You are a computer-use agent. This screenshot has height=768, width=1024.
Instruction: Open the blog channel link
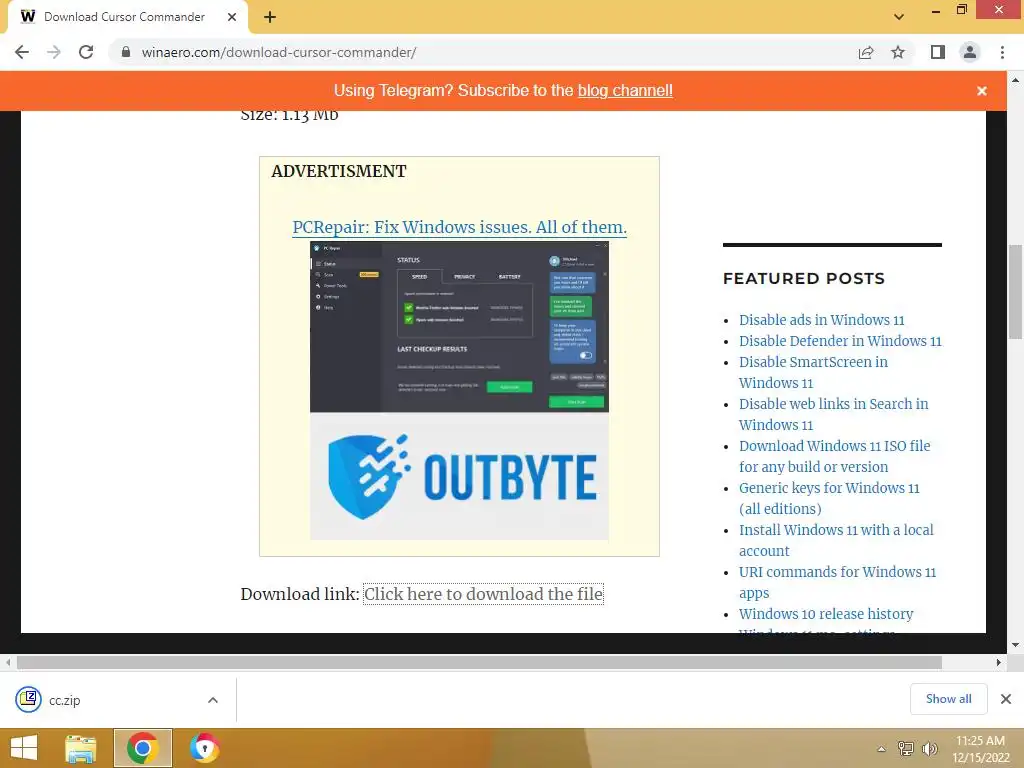coord(625,90)
